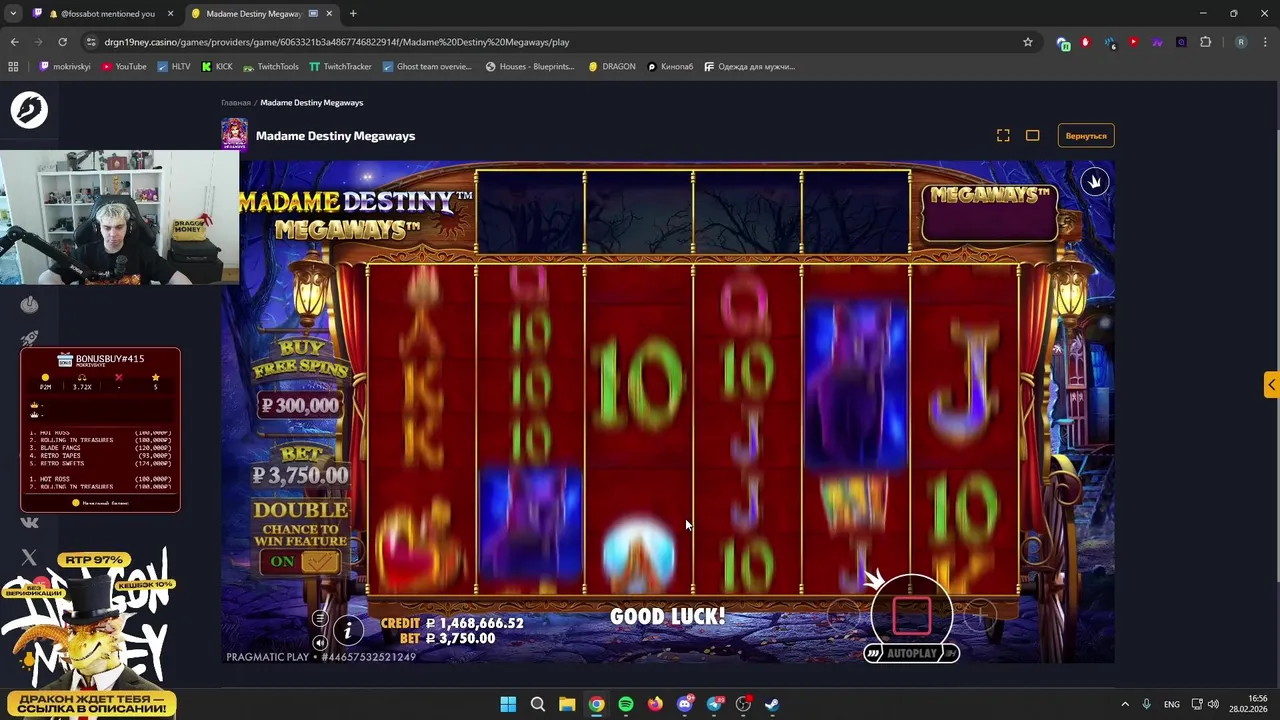This screenshot has width=1280, height=720.
Task: Go back to previous page
Action: click(14, 42)
